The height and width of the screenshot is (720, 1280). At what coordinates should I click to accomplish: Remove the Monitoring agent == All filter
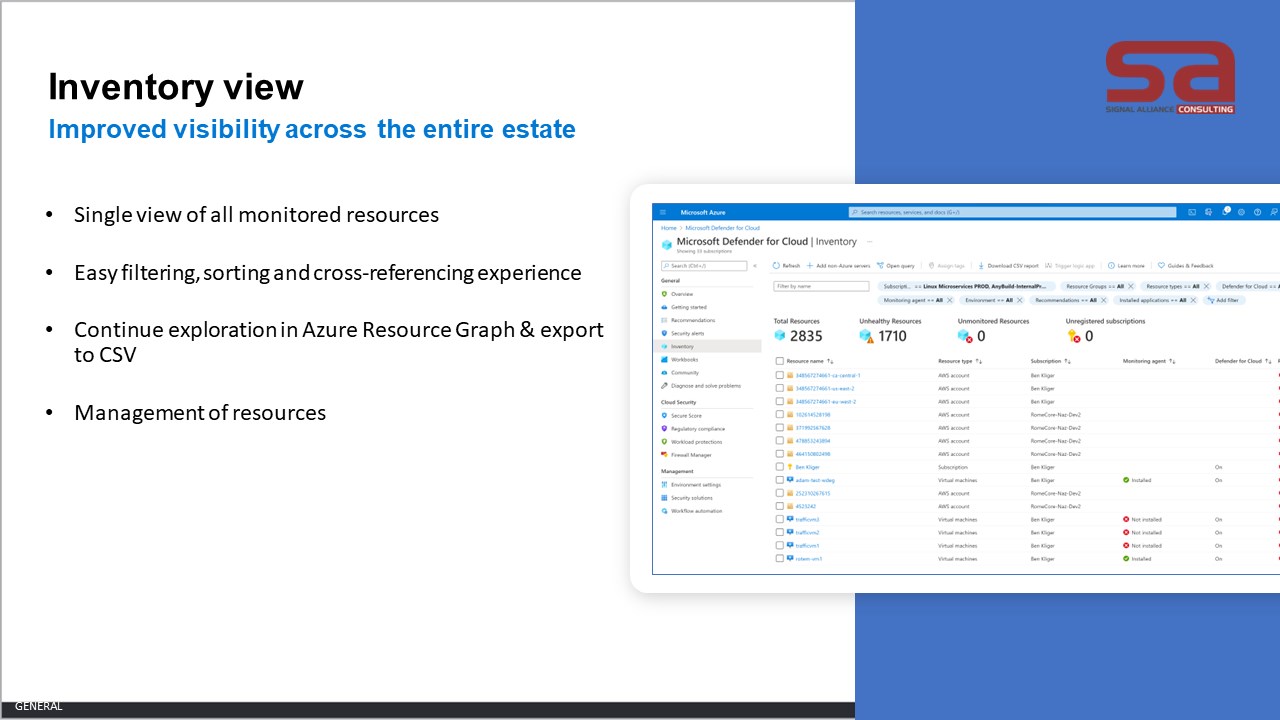click(949, 300)
